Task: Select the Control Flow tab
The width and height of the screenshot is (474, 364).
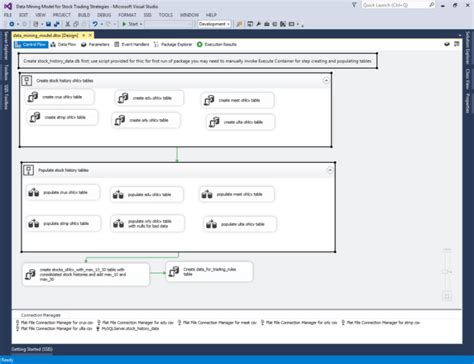Action: pyautogui.click(x=31, y=44)
